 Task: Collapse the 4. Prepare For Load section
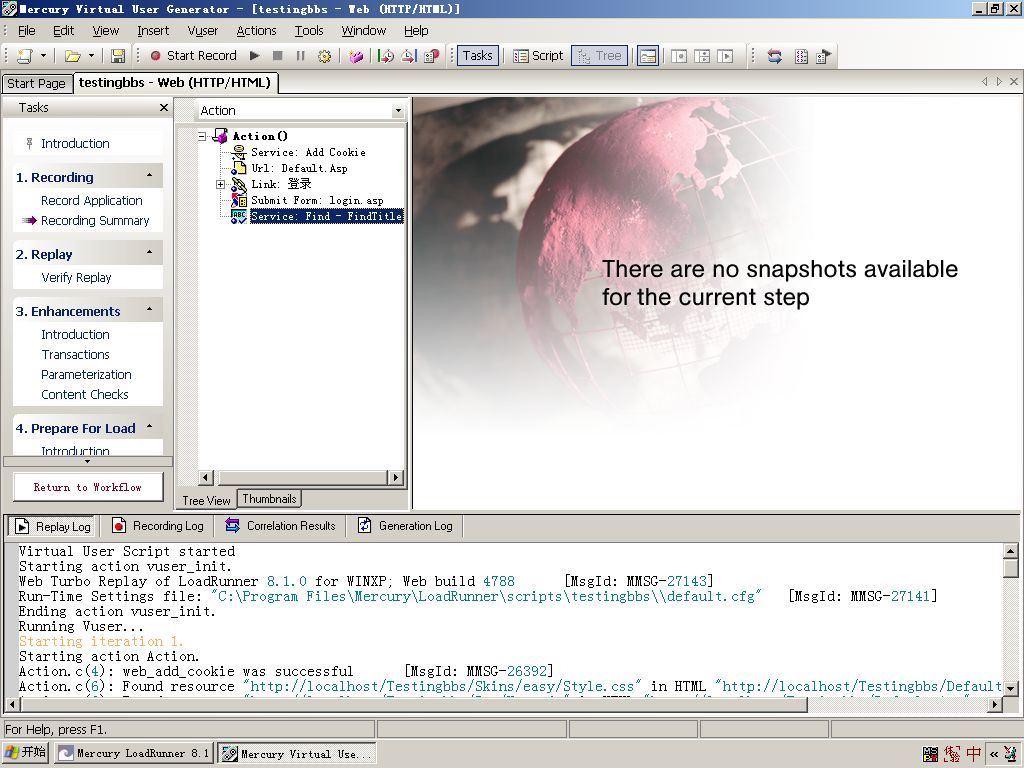(x=150, y=427)
